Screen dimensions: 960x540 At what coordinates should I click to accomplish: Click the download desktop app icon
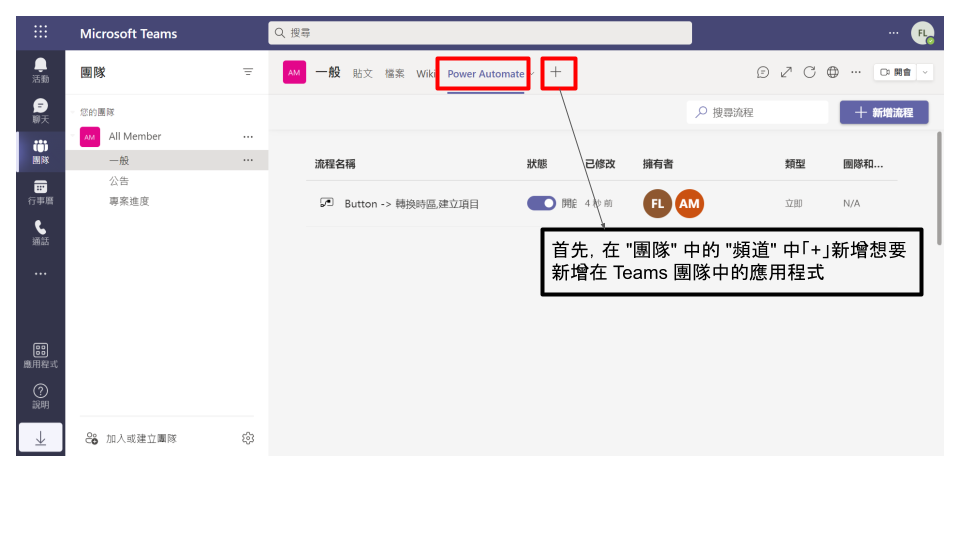[x=40, y=438]
